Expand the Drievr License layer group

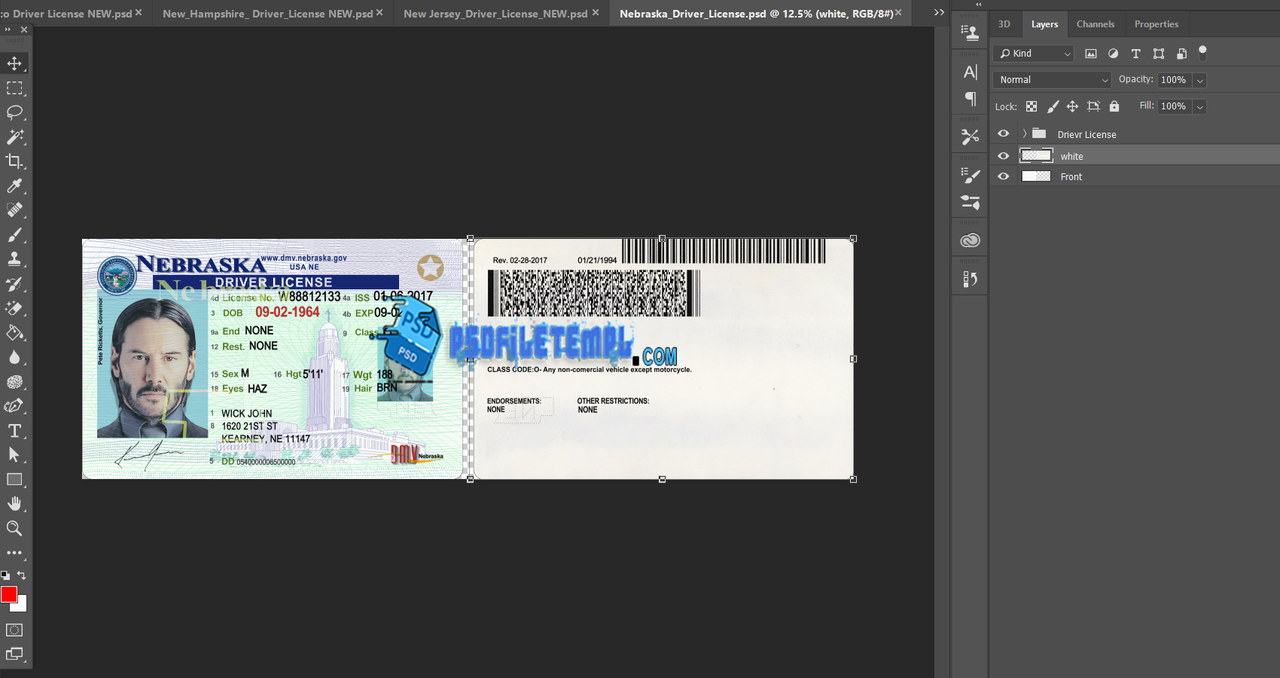pyautogui.click(x=1024, y=134)
